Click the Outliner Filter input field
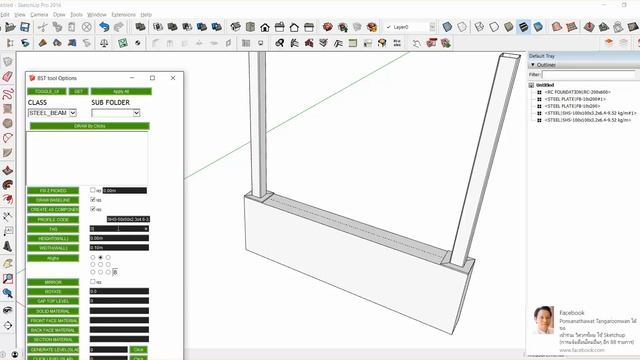Image resolution: width=640 pixels, height=360 pixels. click(589, 75)
